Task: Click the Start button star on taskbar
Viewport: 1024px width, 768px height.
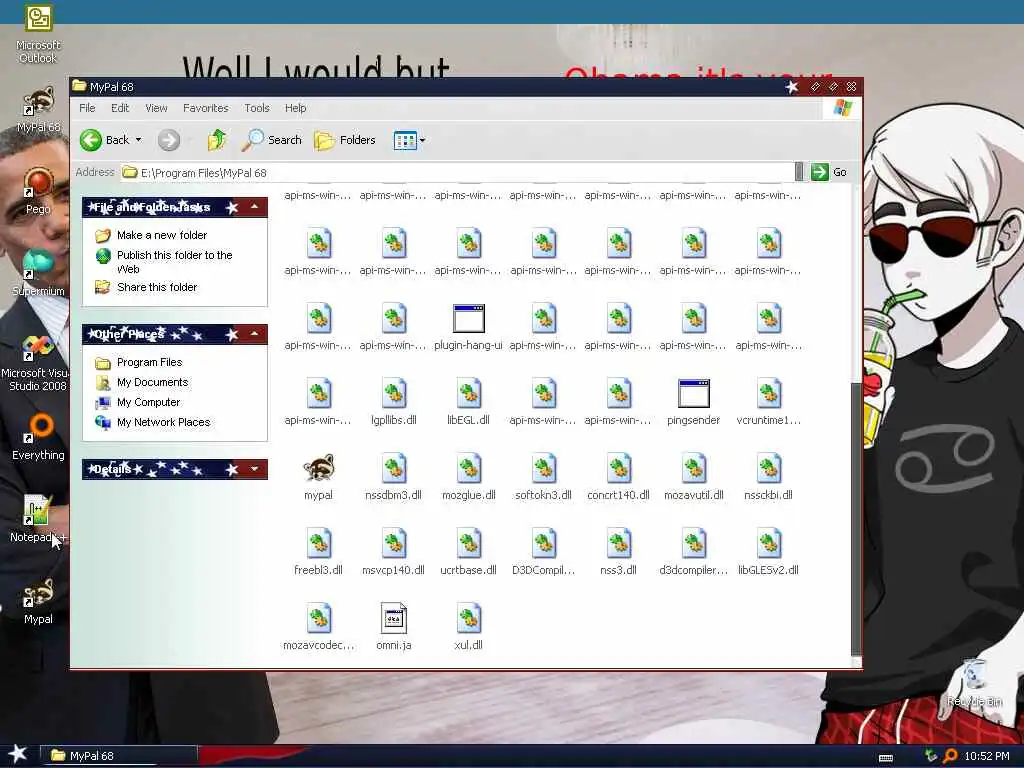Action: (x=18, y=754)
